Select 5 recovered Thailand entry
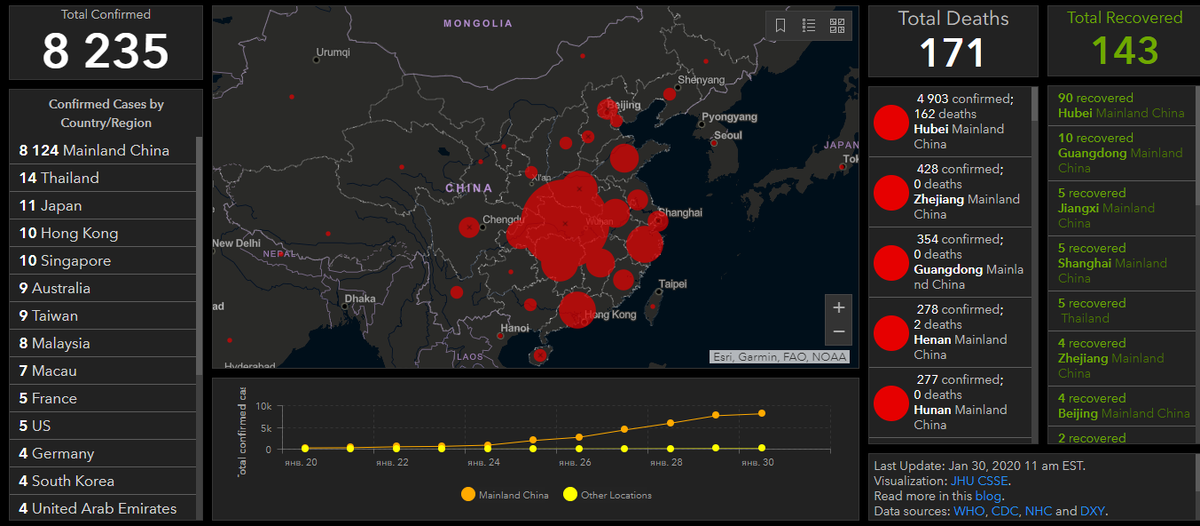This screenshot has width=1200, height=526. (1119, 311)
